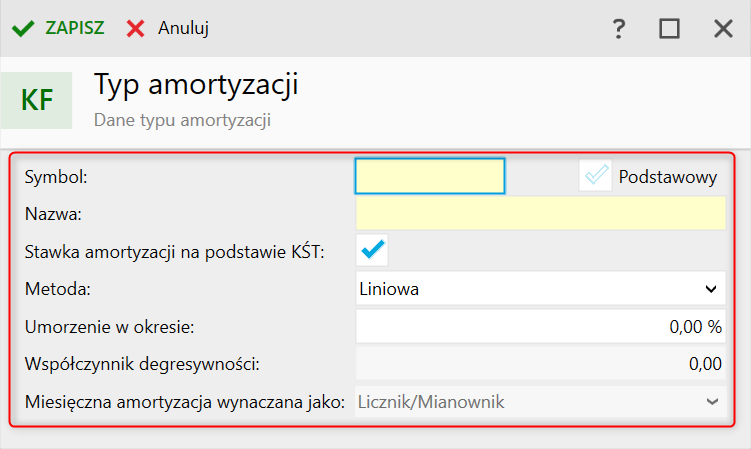Viewport: 751px width, 449px height.
Task: Open help with the question mark icon
Action: pyautogui.click(x=619, y=29)
